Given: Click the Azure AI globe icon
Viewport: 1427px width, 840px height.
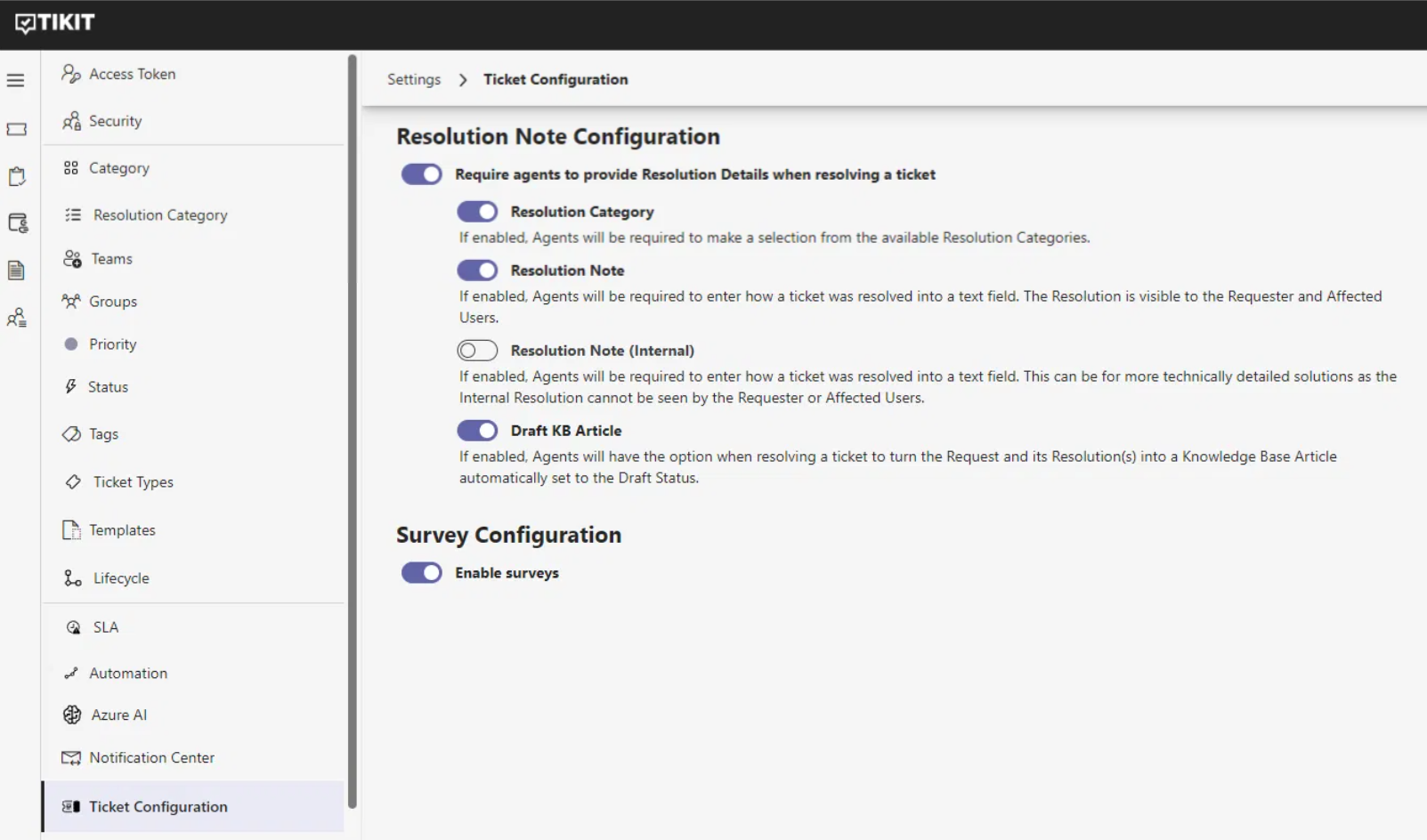Looking at the screenshot, I should [71, 715].
